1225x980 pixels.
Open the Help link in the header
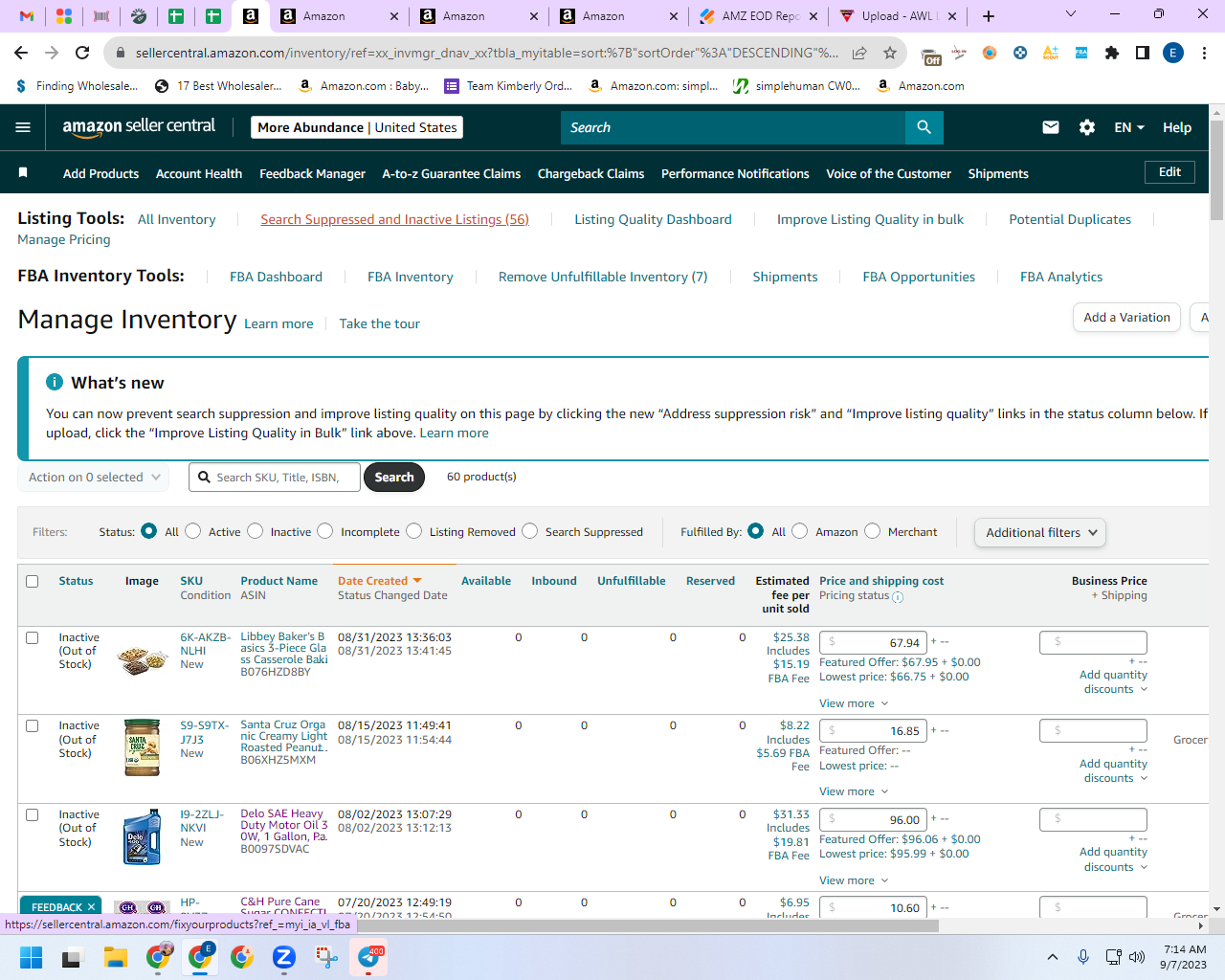(x=1177, y=127)
